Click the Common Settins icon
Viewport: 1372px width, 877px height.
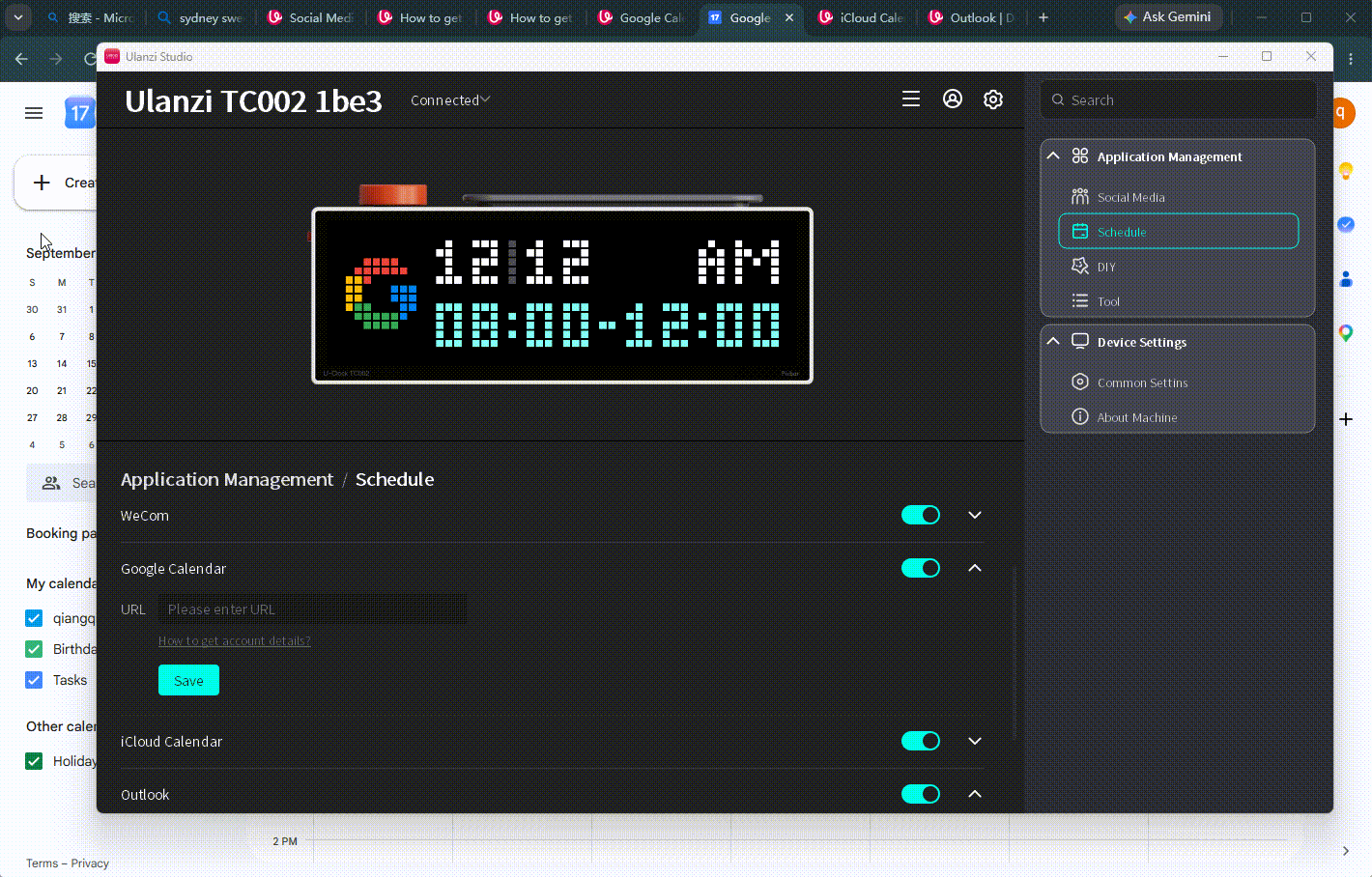point(1080,382)
